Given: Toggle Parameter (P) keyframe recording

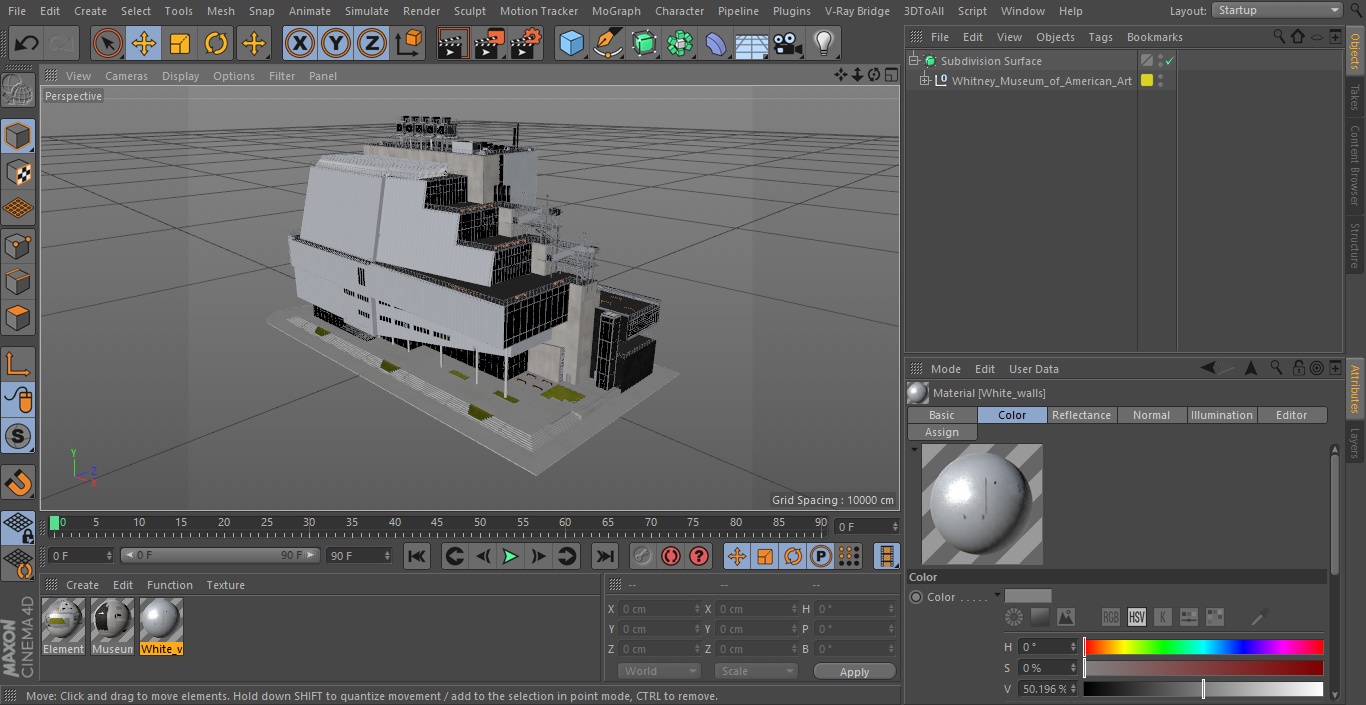Looking at the screenshot, I should [821, 556].
